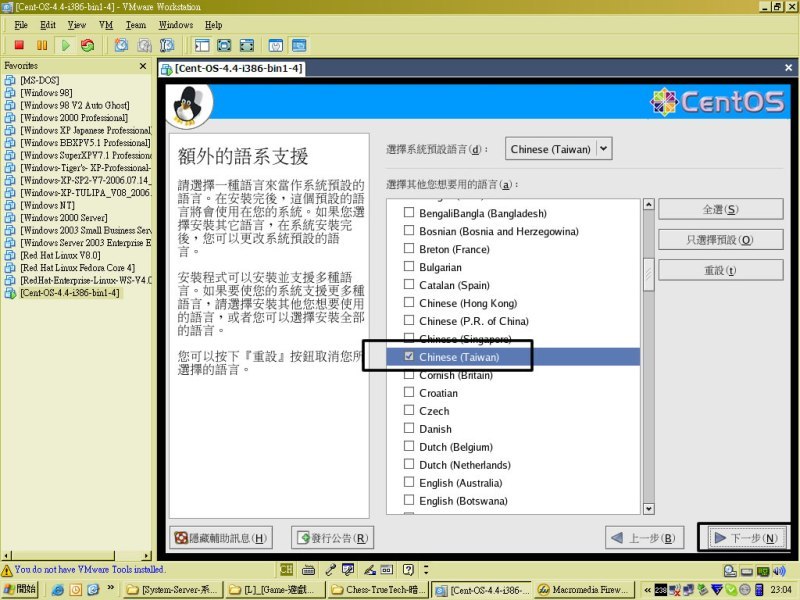
Task: Click the language list scrollbar up arrow
Action: click(649, 204)
